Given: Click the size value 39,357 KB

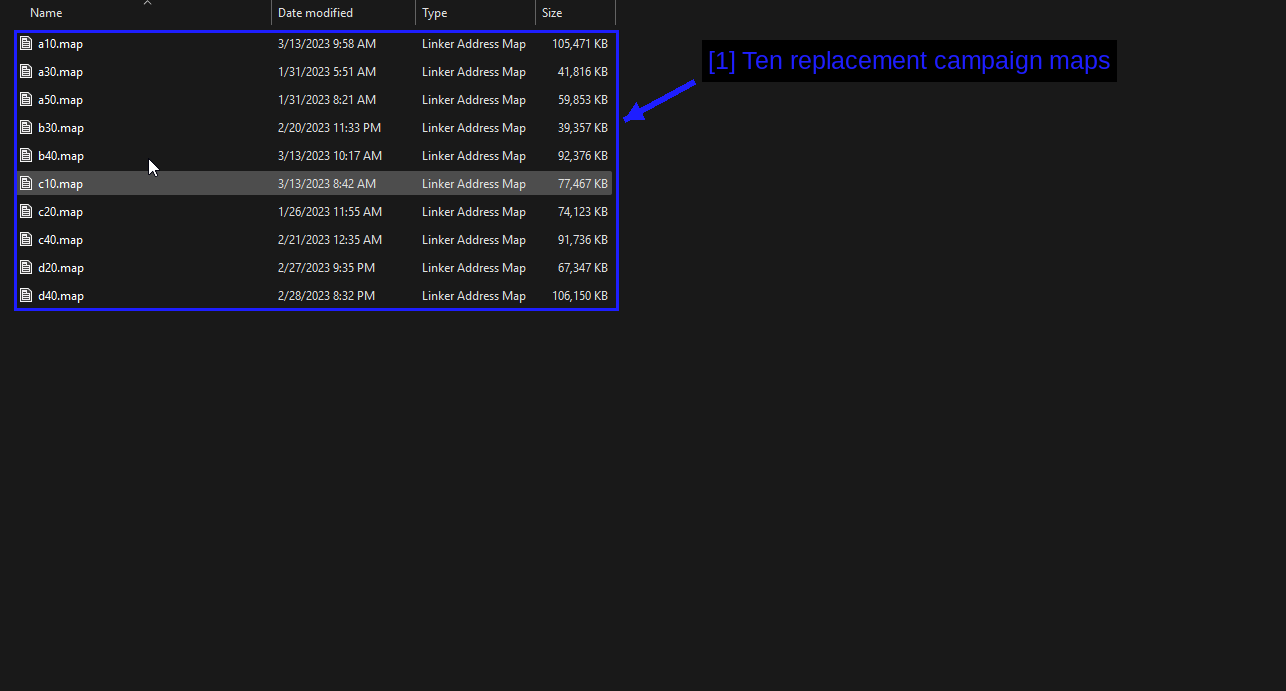Looking at the screenshot, I should point(583,128).
